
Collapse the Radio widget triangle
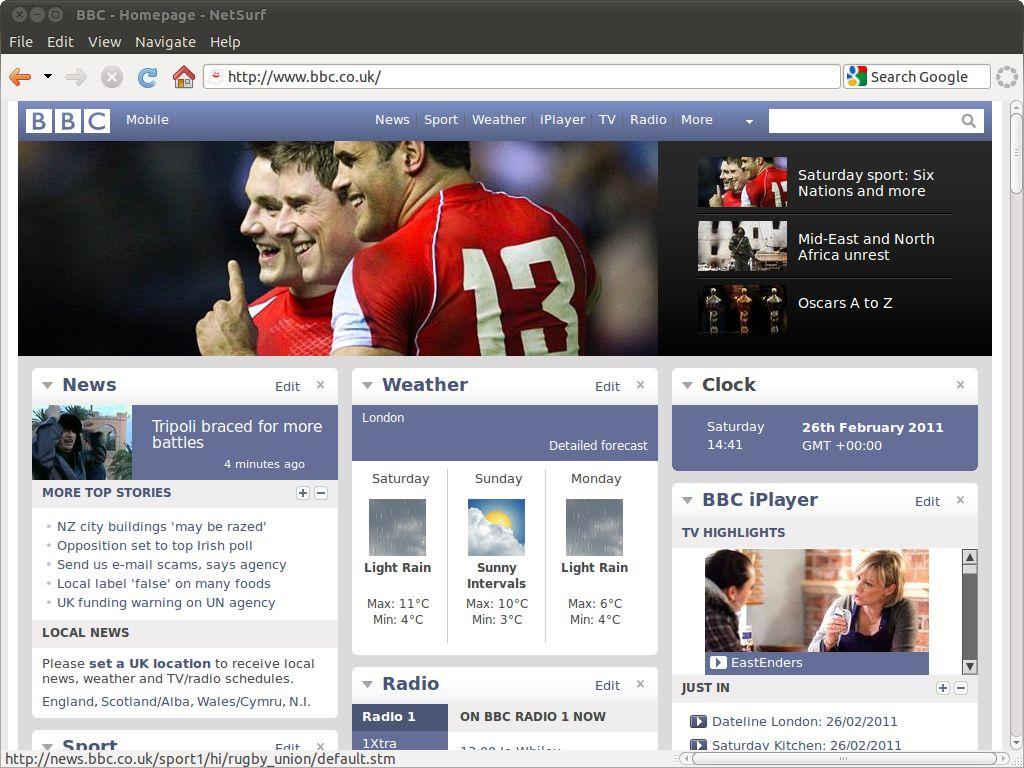click(368, 684)
